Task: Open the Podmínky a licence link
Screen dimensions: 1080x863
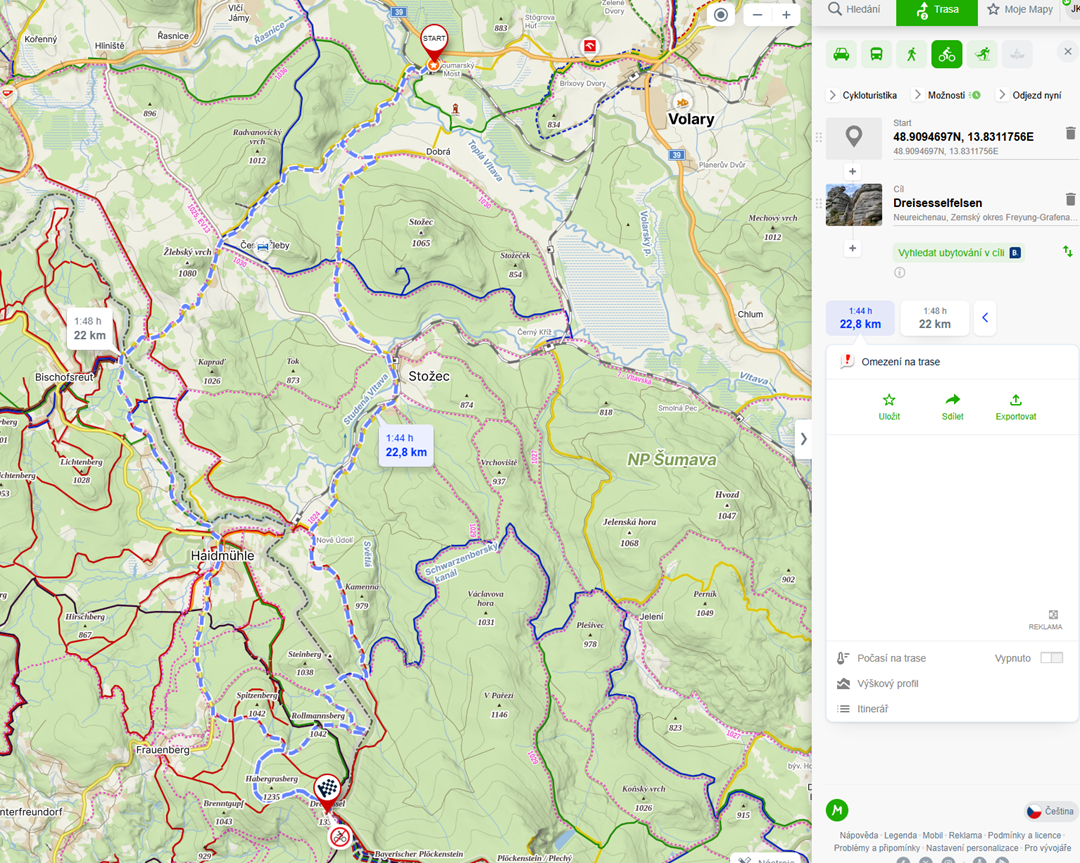Action: (x=1024, y=835)
